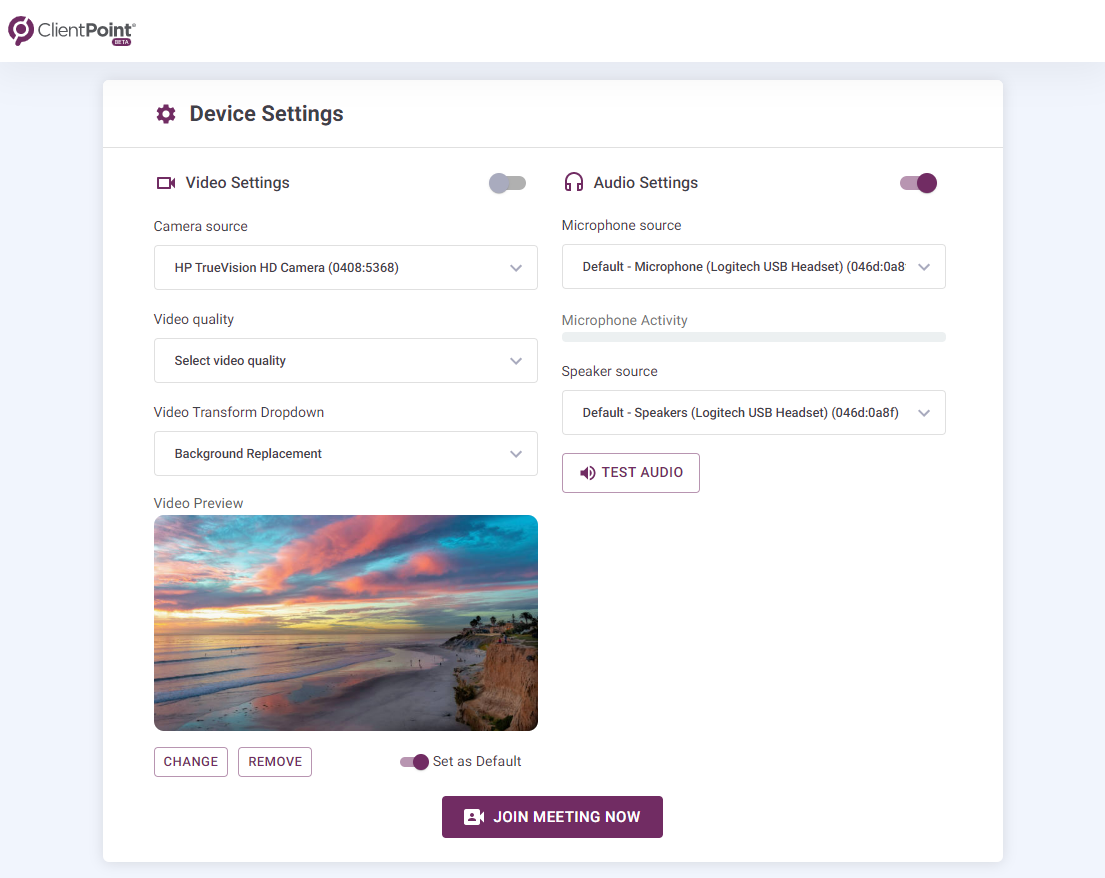Click the Test Audio button
Viewport: 1105px width, 878px height.
(x=631, y=473)
